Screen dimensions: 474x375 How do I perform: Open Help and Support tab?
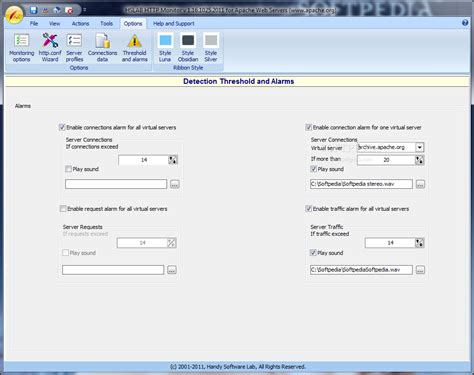pyautogui.click(x=173, y=24)
